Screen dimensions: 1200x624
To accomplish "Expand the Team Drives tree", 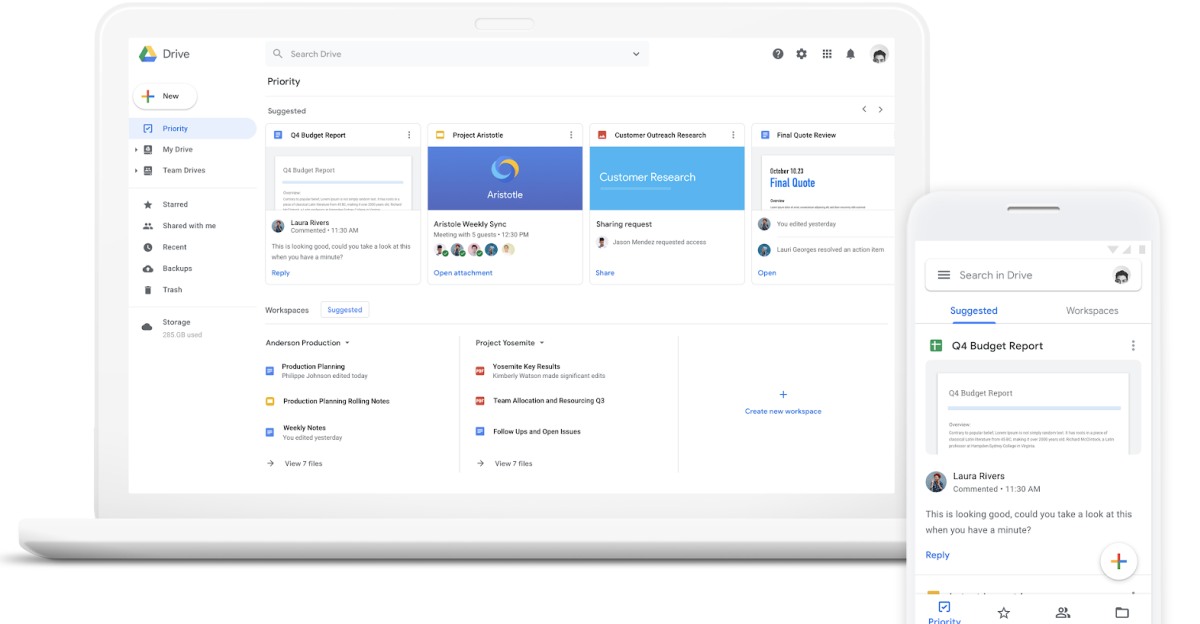I will 137,171.
